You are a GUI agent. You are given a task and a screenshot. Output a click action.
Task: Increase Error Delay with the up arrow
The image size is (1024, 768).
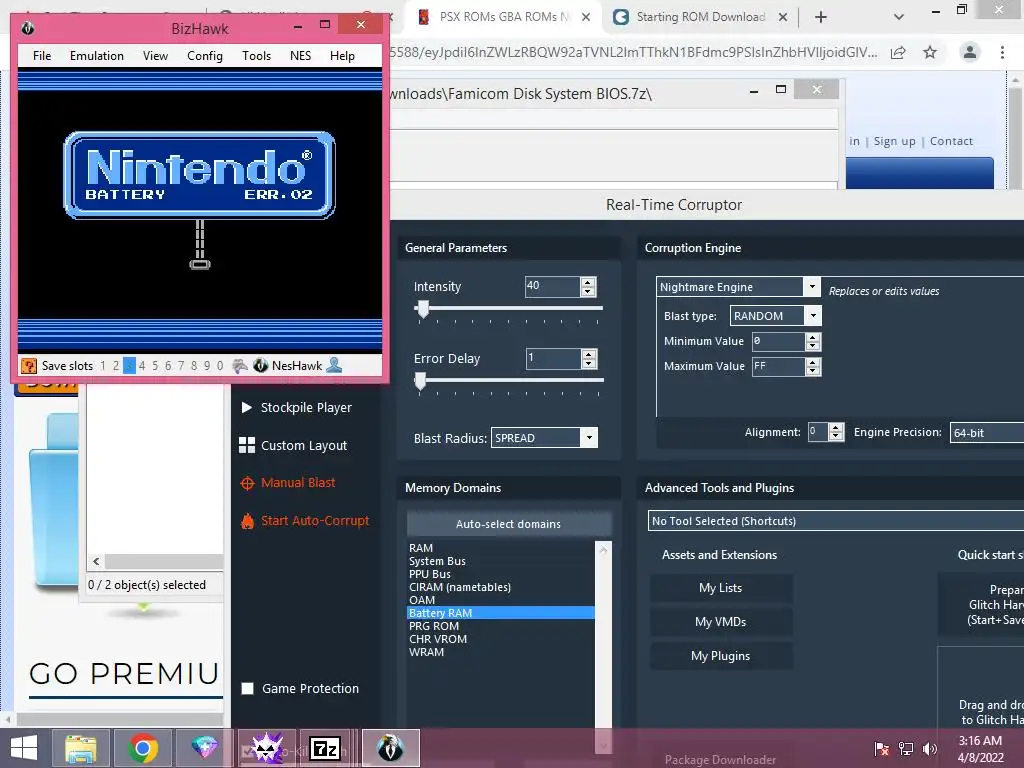coord(588,354)
